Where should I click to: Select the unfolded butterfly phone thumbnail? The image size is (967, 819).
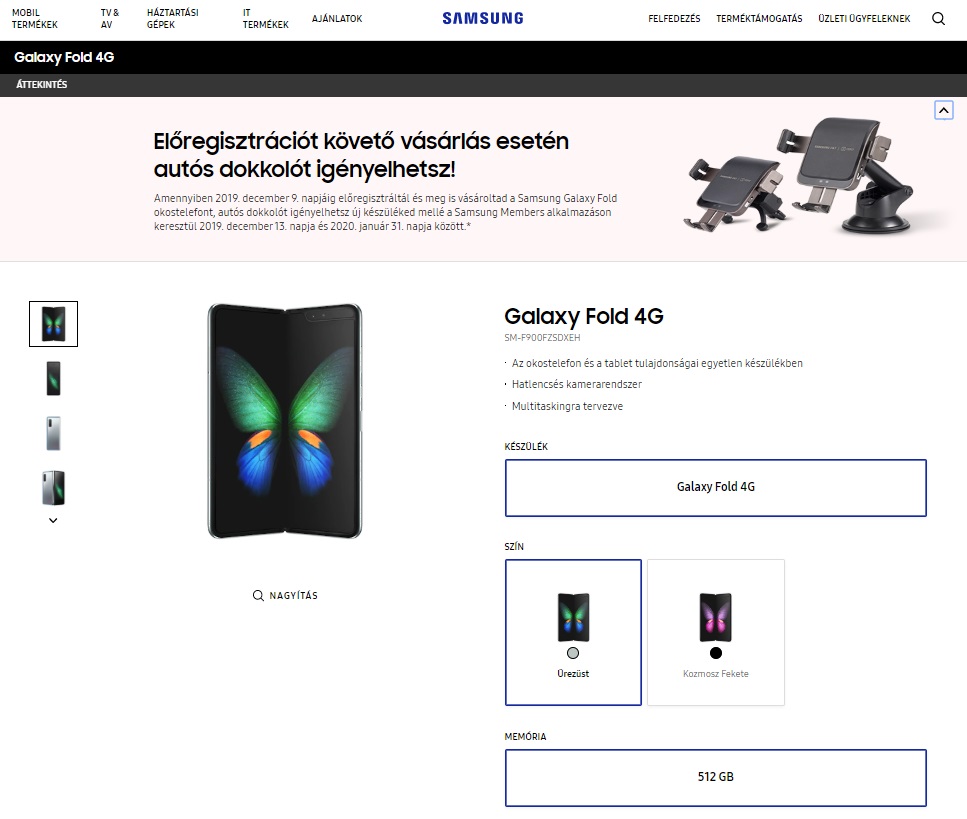coord(53,324)
